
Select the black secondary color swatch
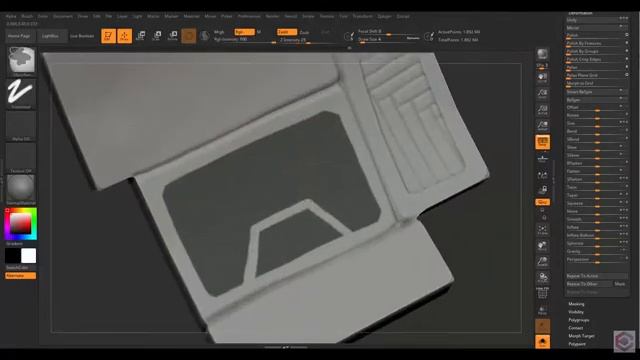coord(13,256)
